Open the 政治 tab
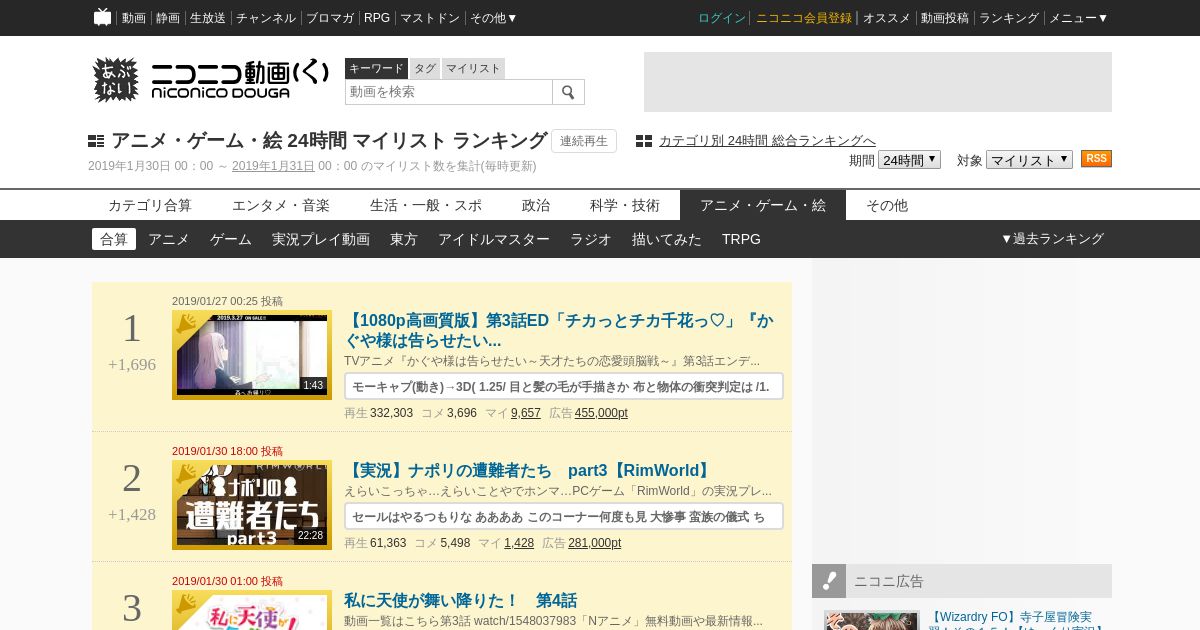This screenshot has width=1200, height=630. [x=536, y=205]
